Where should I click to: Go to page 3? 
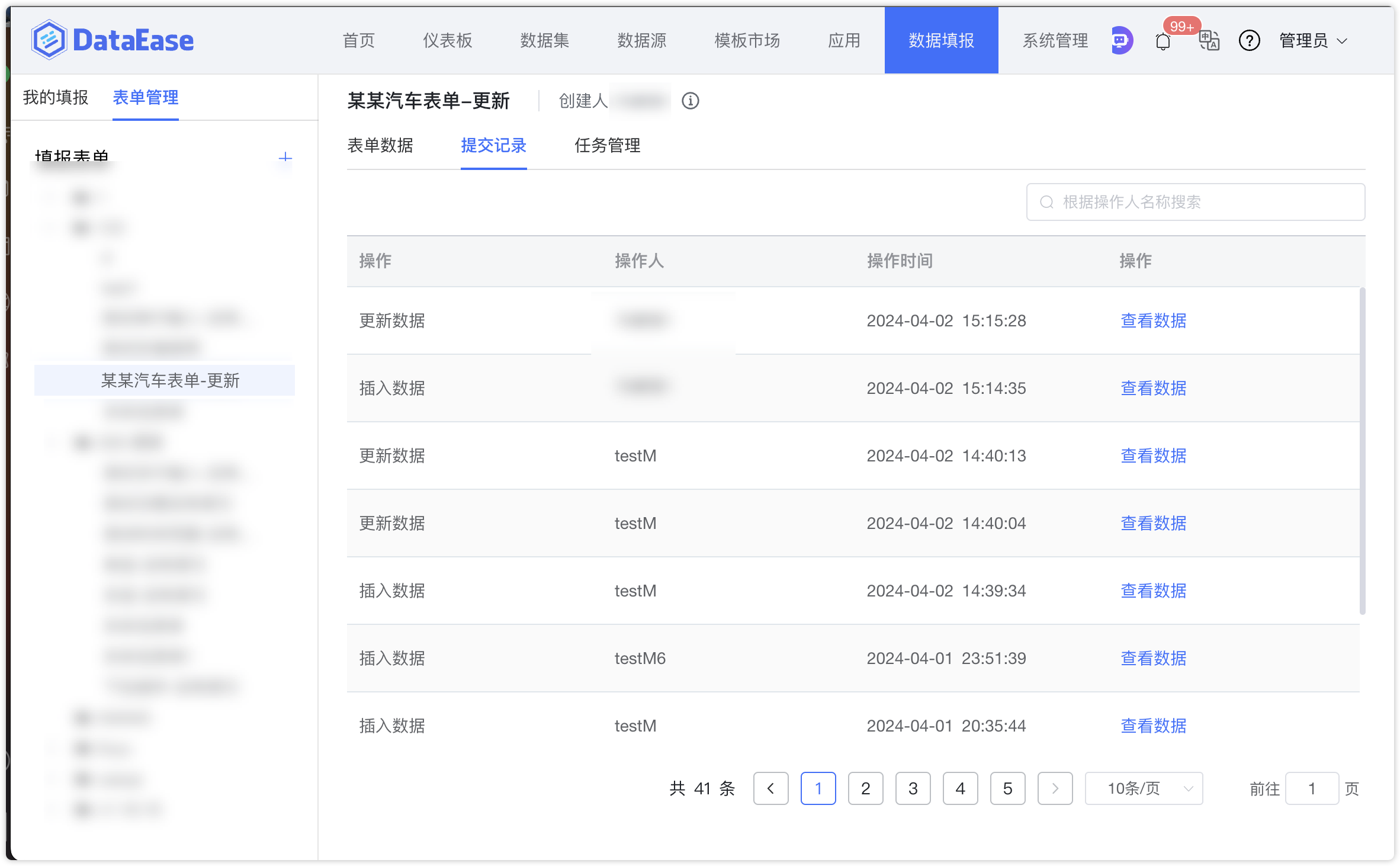(x=913, y=788)
